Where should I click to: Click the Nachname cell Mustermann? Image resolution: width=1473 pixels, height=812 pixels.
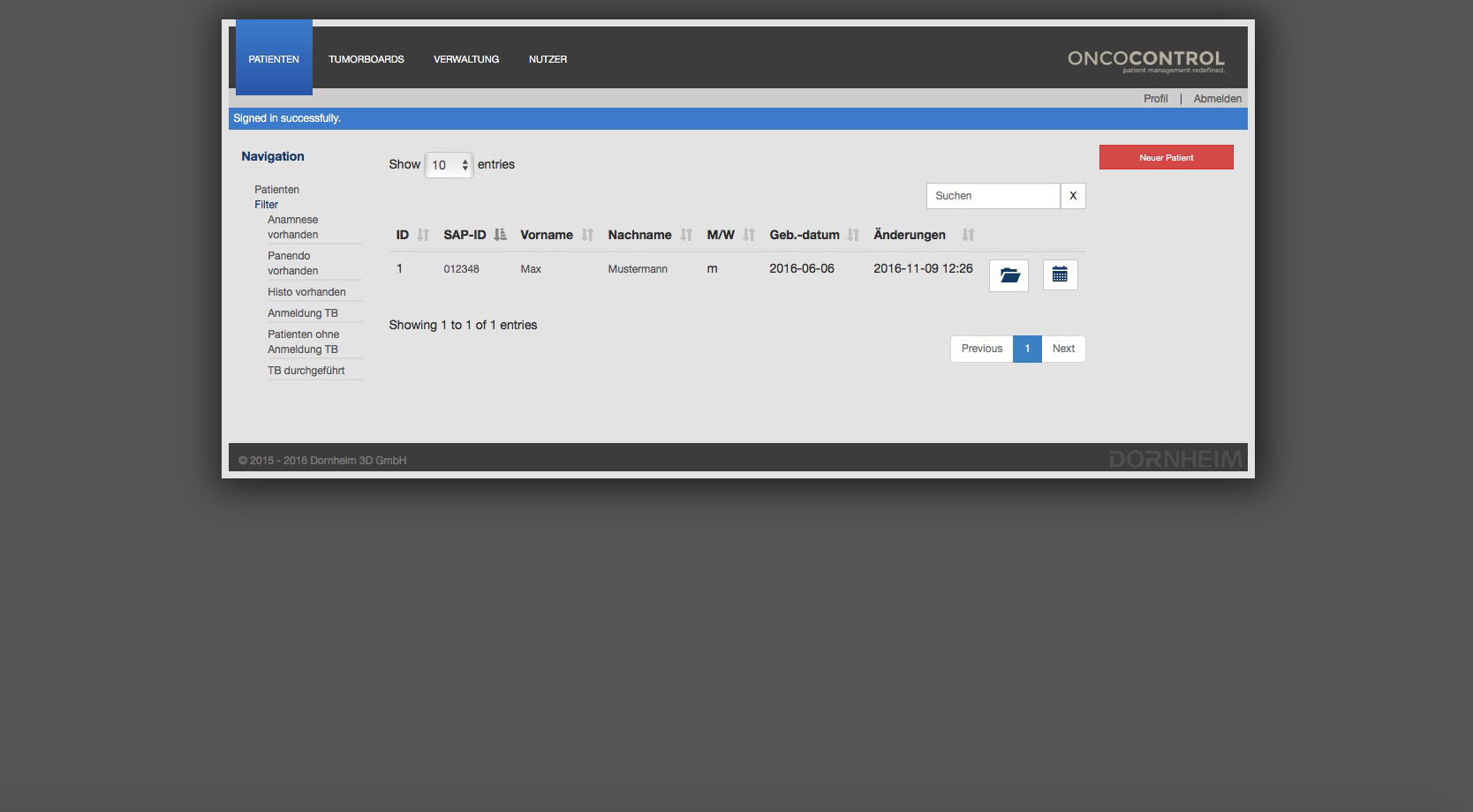pos(638,269)
